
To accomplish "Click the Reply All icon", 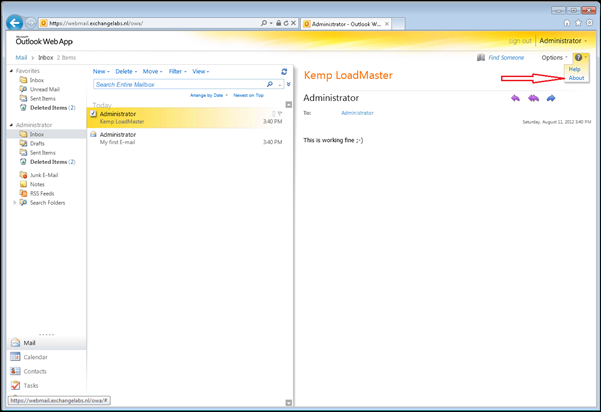I will point(533,98).
